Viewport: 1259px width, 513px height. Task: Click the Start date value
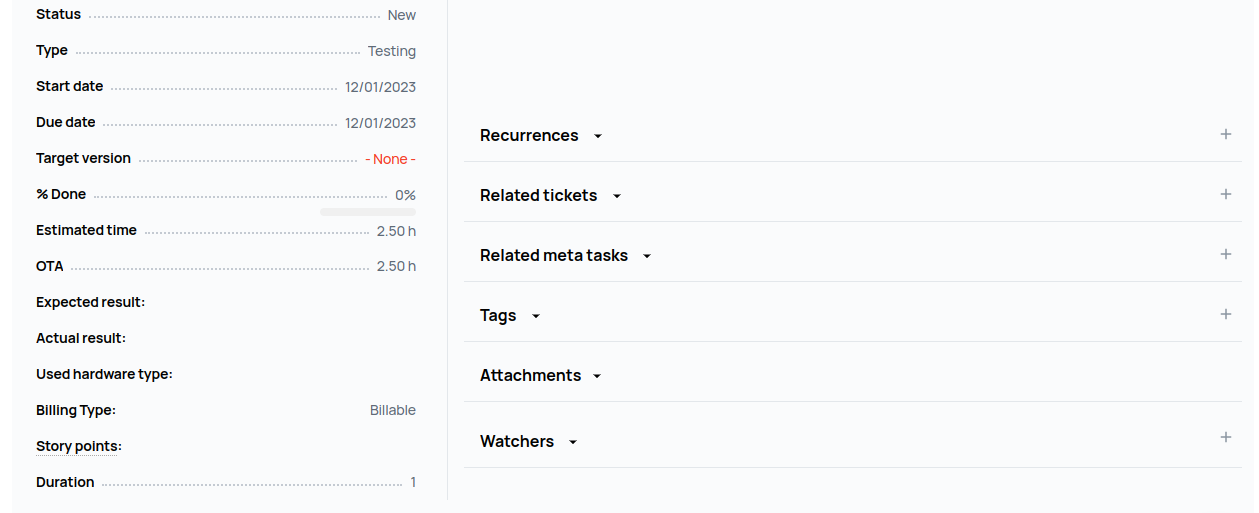380,87
